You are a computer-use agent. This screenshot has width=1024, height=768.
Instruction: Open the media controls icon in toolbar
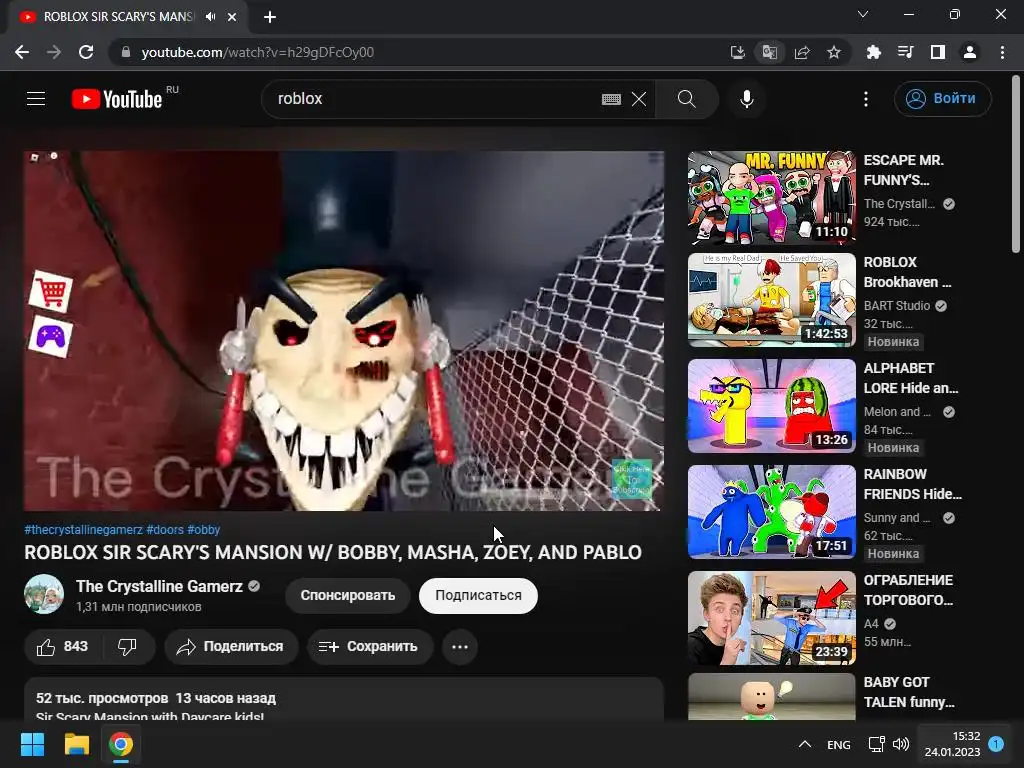point(905,52)
